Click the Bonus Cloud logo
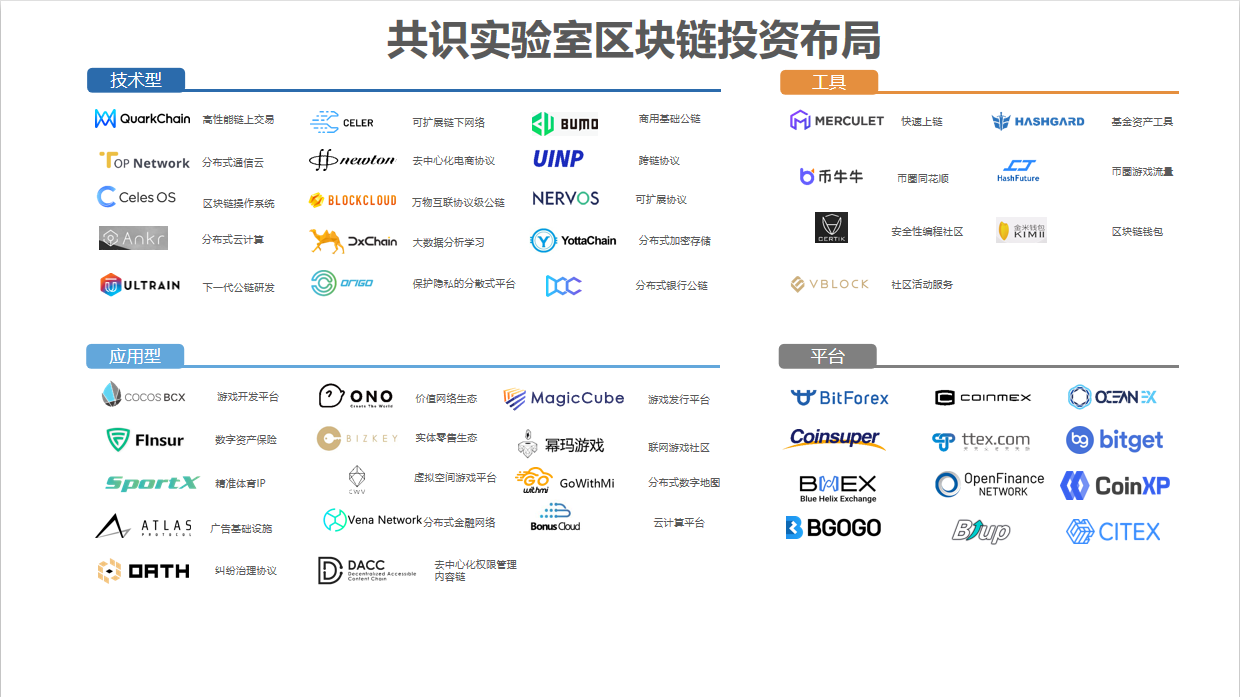 tap(555, 518)
